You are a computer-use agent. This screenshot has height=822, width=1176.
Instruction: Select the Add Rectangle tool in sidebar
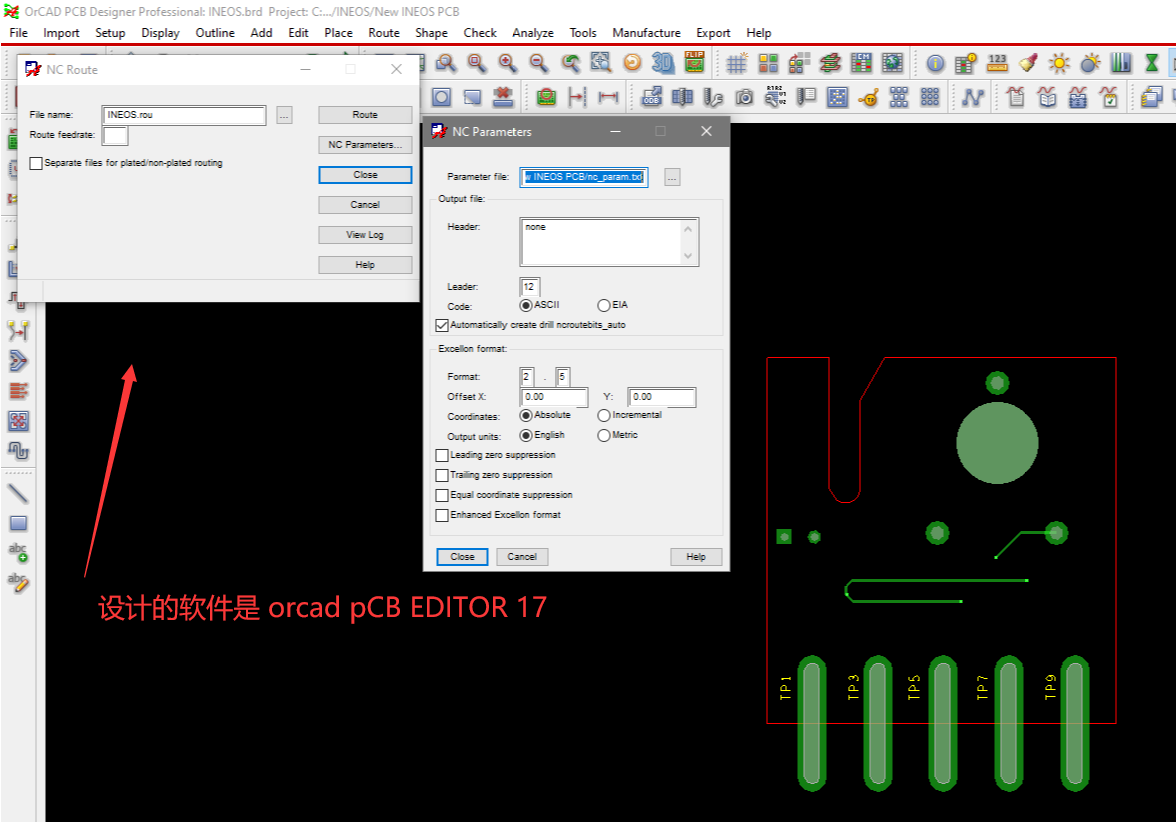pos(18,524)
